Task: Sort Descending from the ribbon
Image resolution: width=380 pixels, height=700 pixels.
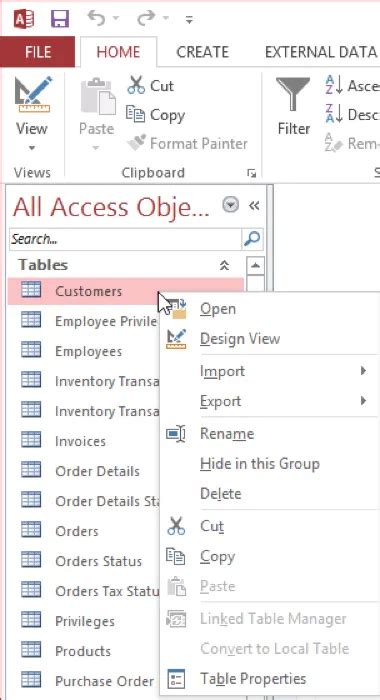Action: (352, 115)
